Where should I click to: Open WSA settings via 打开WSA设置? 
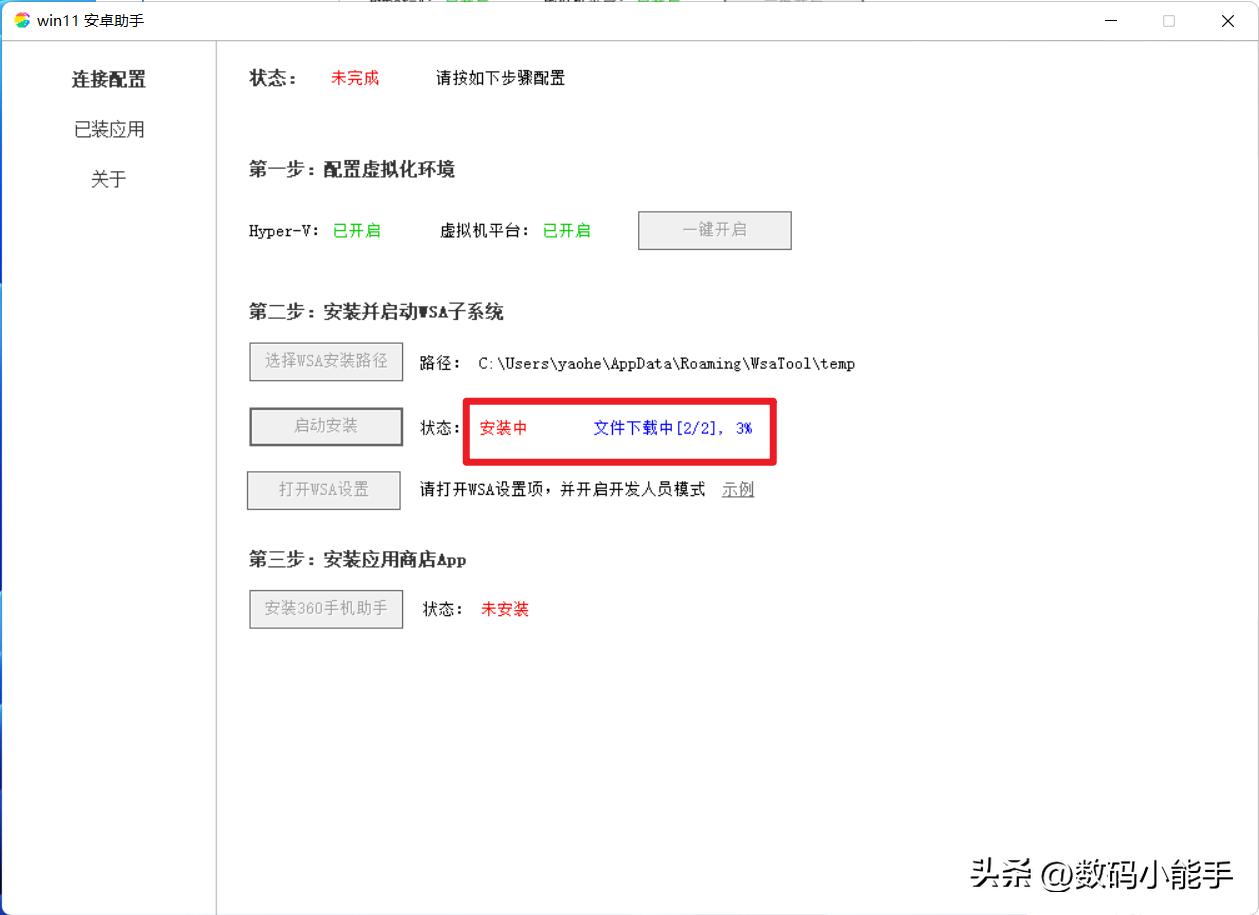323,490
